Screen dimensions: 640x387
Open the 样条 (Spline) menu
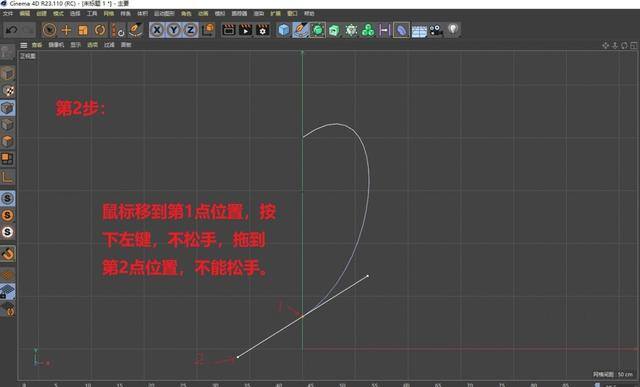pyautogui.click(x=125, y=13)
